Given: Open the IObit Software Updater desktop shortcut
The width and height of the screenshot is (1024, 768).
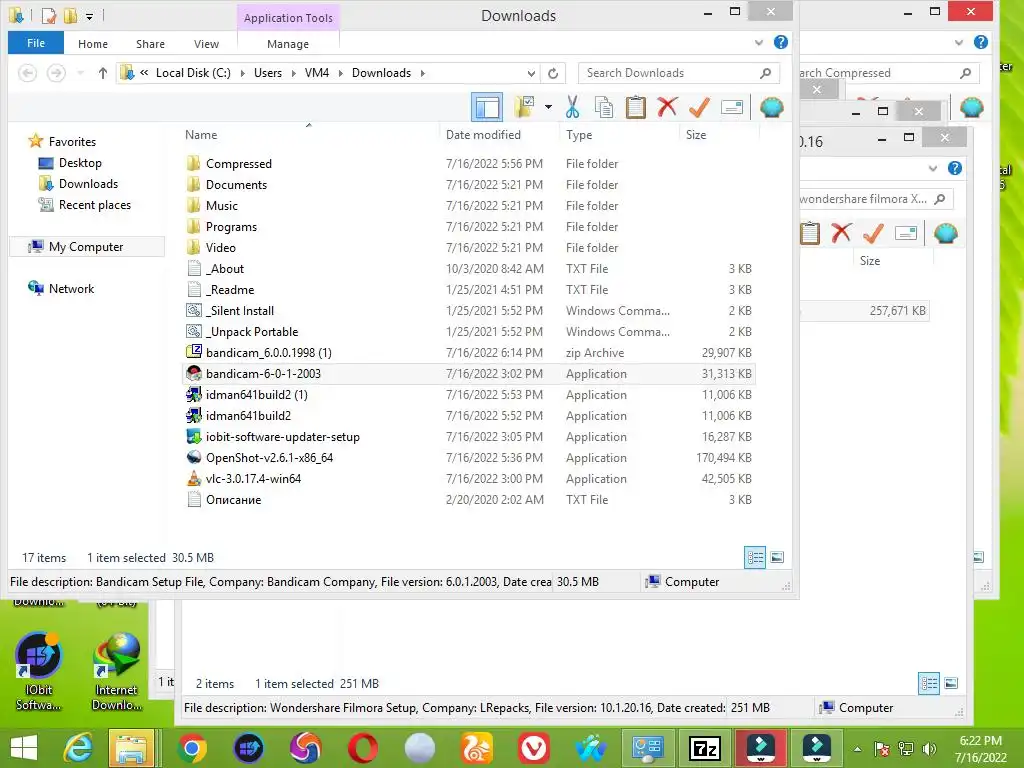Looking at the screenshot, I should tap(39, 671).
